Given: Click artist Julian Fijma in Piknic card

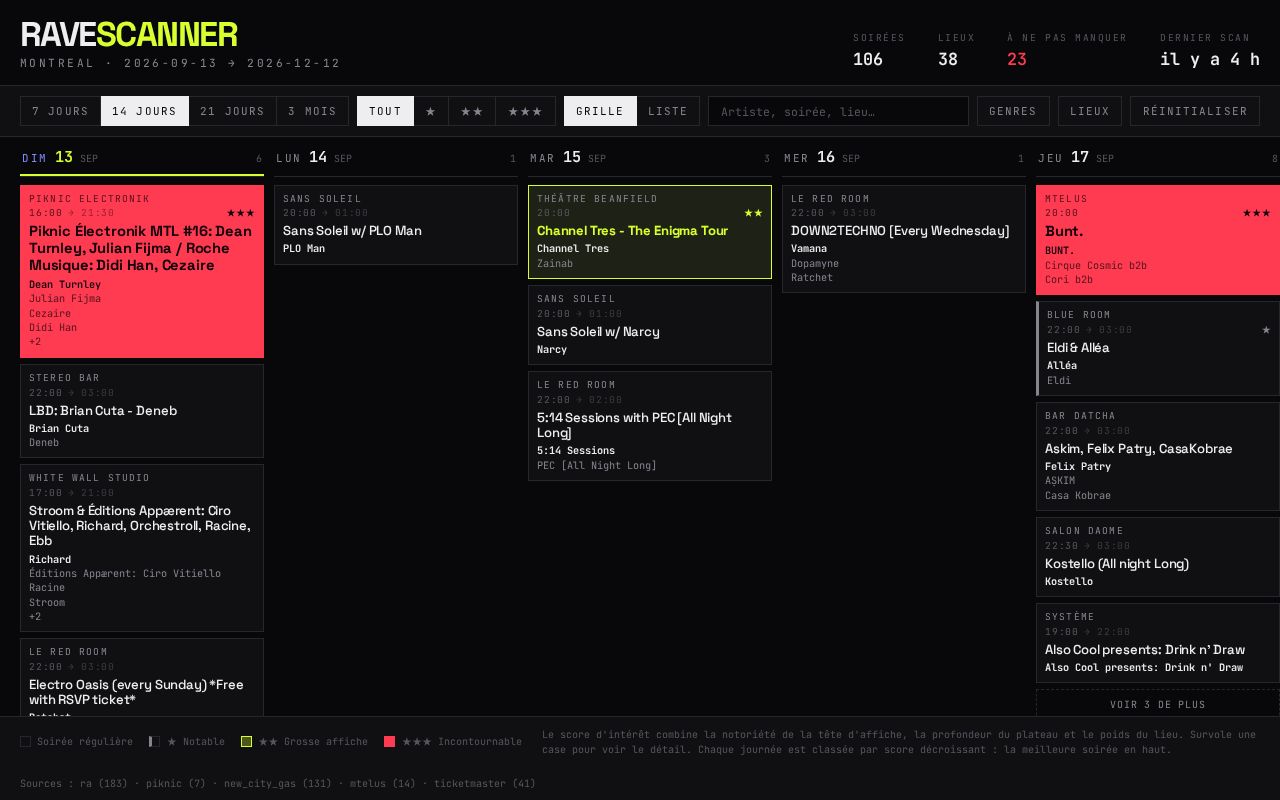Looking at the screenshot, I should [65, 299].
